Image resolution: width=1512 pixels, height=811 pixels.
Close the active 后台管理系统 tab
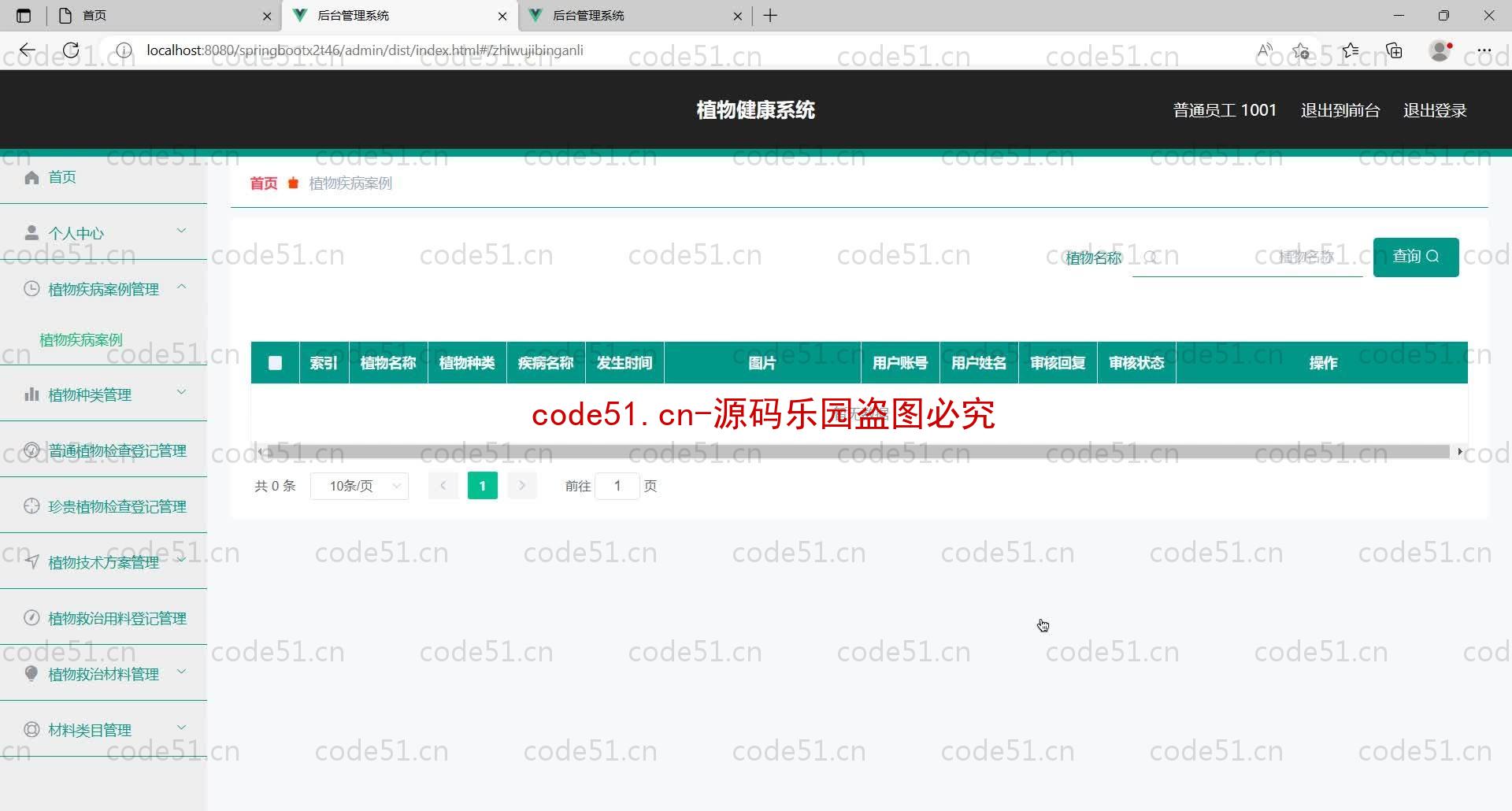pos(502,16)
